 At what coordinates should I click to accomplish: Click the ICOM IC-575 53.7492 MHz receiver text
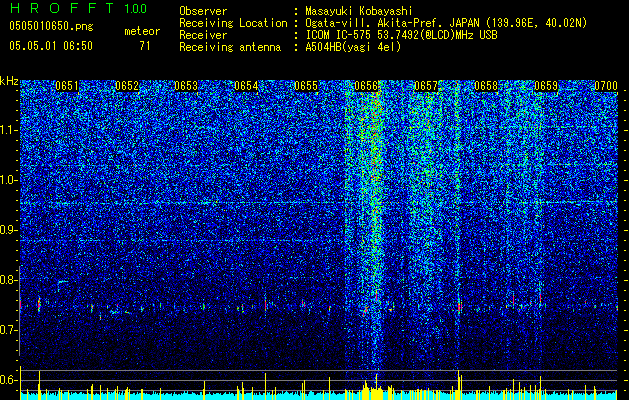[401, 35]
